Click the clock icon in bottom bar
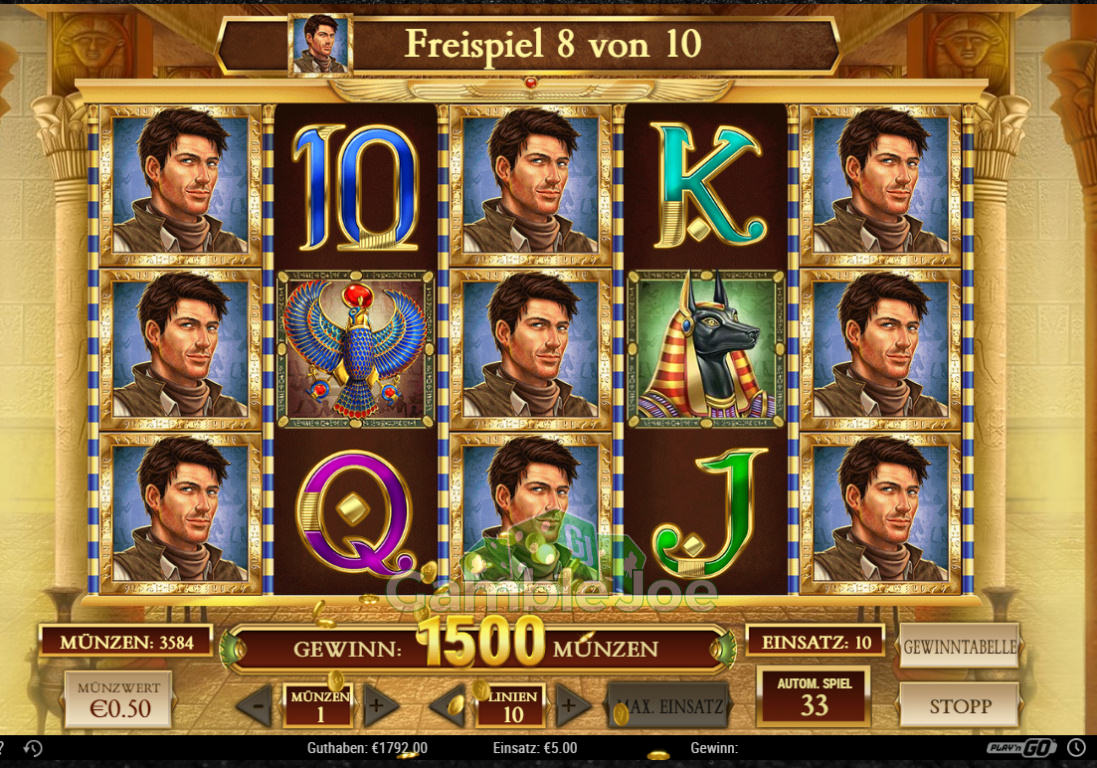The width and height of the screenshot is (1097, 768). [x=1076, y=748]
